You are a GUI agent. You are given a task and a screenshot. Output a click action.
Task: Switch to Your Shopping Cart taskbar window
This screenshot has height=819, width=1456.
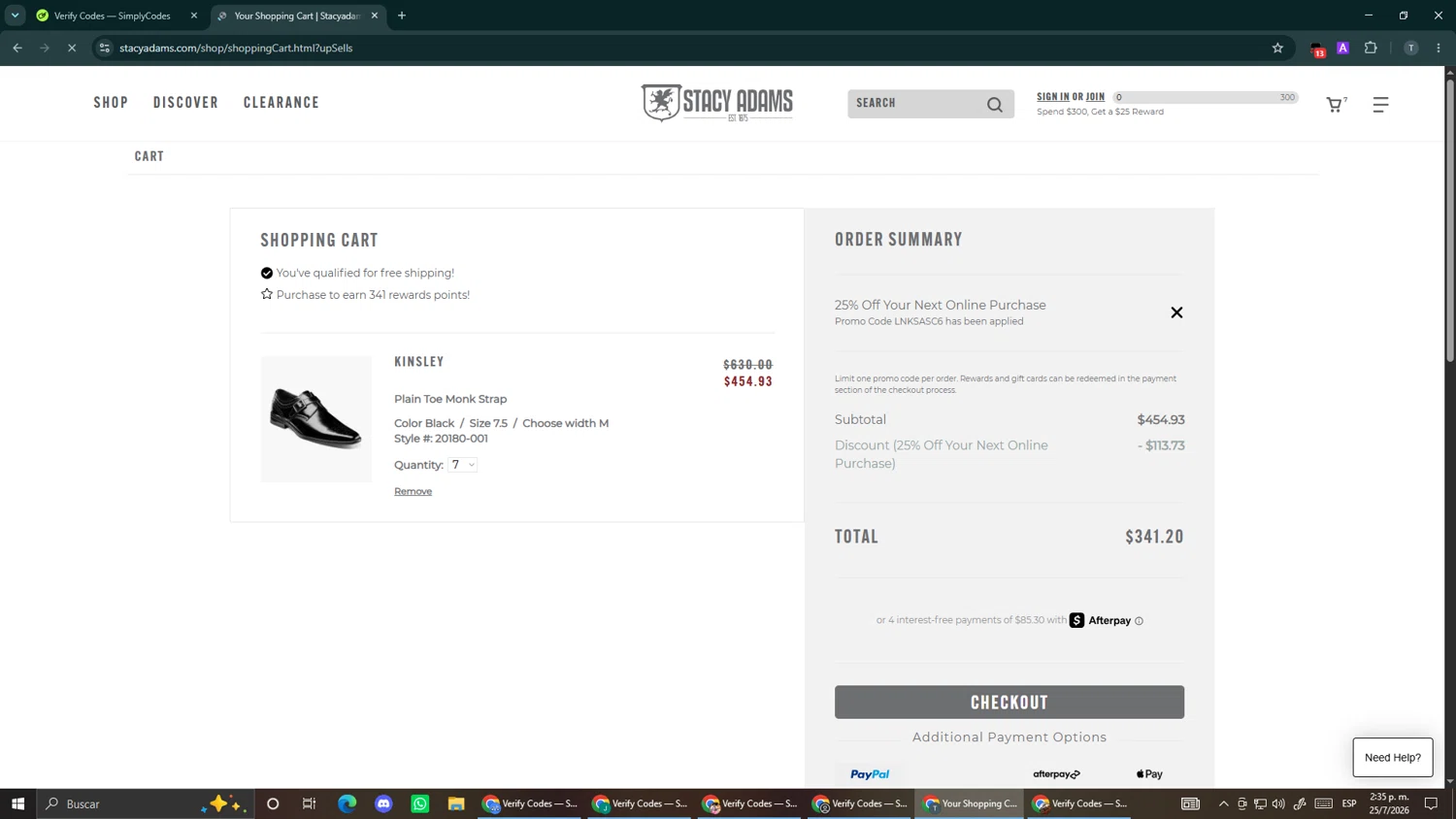click(969, 803)
